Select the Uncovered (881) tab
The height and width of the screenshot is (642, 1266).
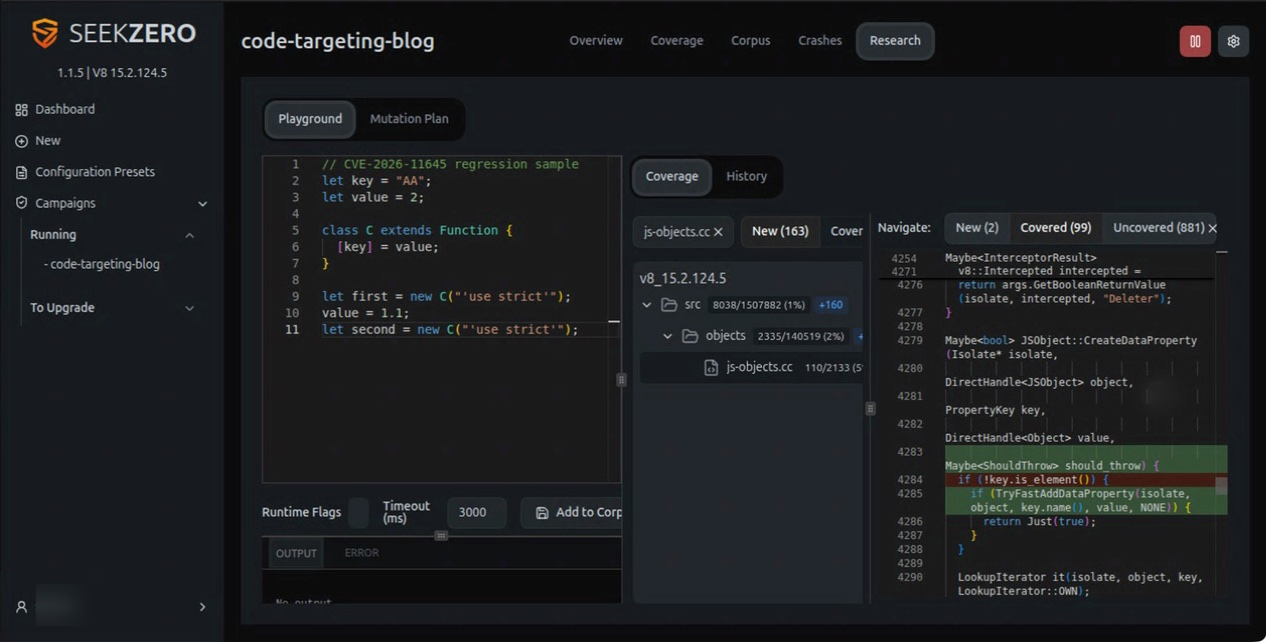1159,228
